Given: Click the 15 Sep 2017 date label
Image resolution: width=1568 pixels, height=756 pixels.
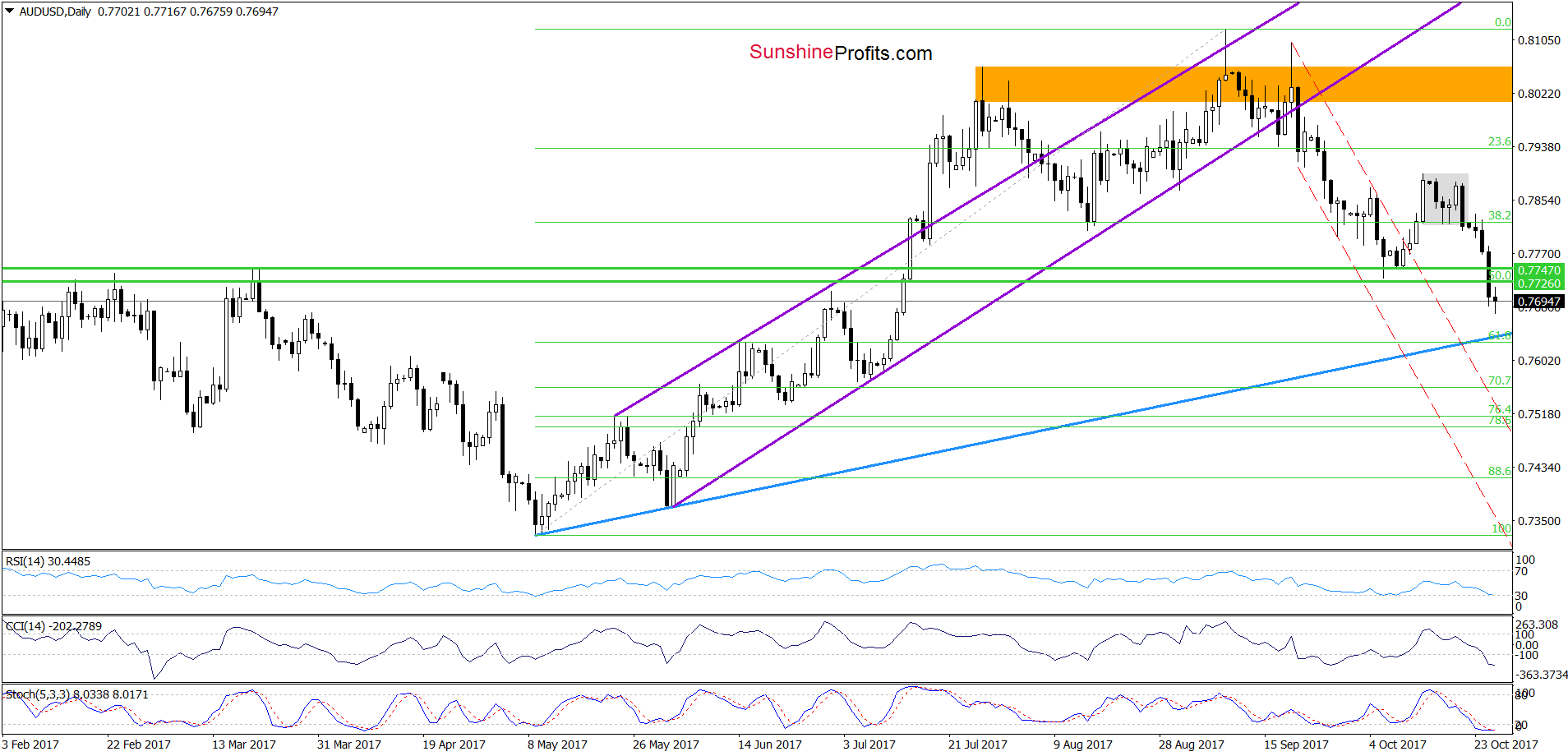Looking at the screenshot, I should (x=1296, y=744).
